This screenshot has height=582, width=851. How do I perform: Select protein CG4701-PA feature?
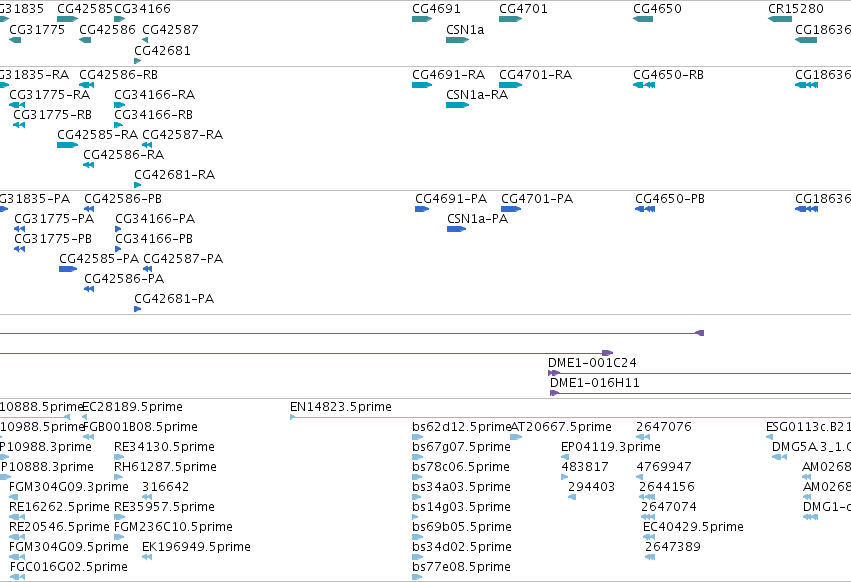[x=511, y=209]
